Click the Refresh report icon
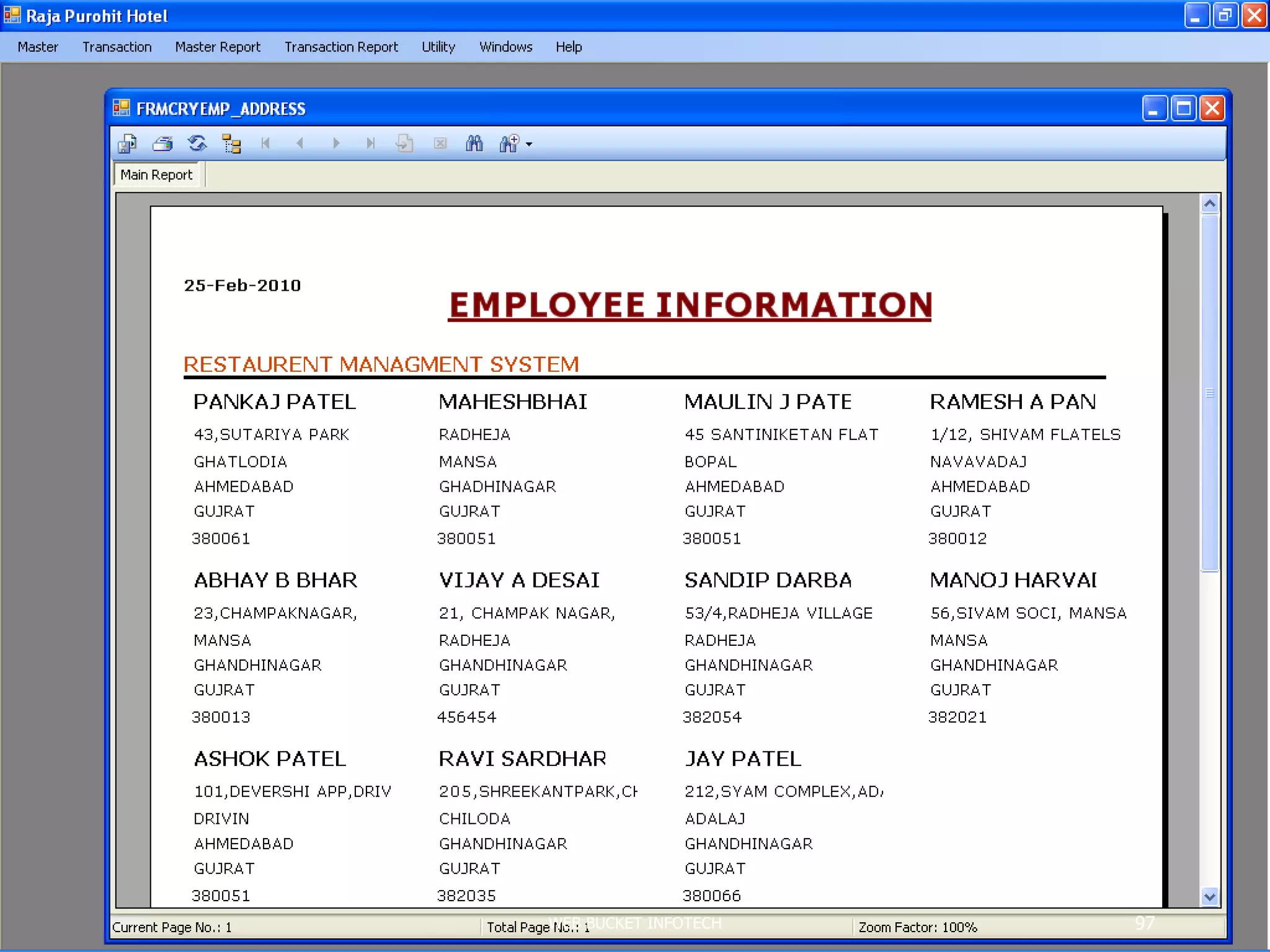1270x952 pixels. (197, 144)
